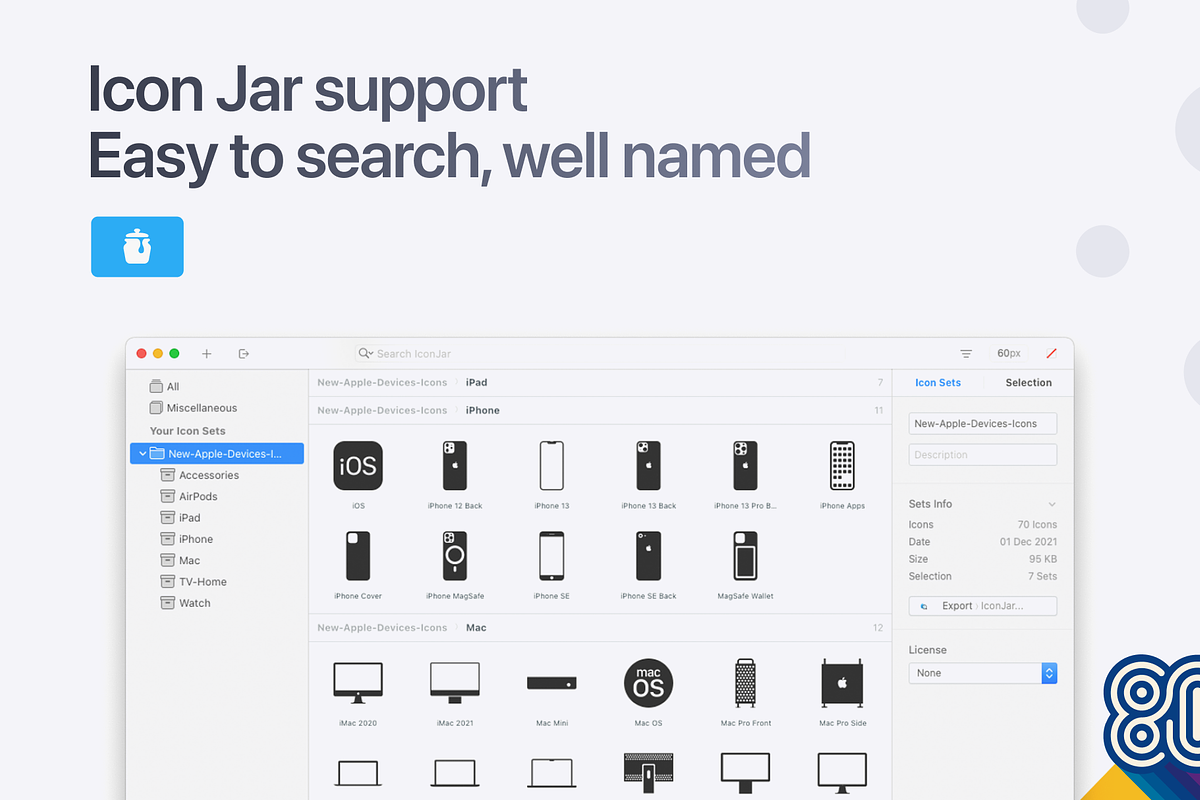Select the iPhone SE icon
Screen dimensions: 1200x800
click(x=552, y=556)
